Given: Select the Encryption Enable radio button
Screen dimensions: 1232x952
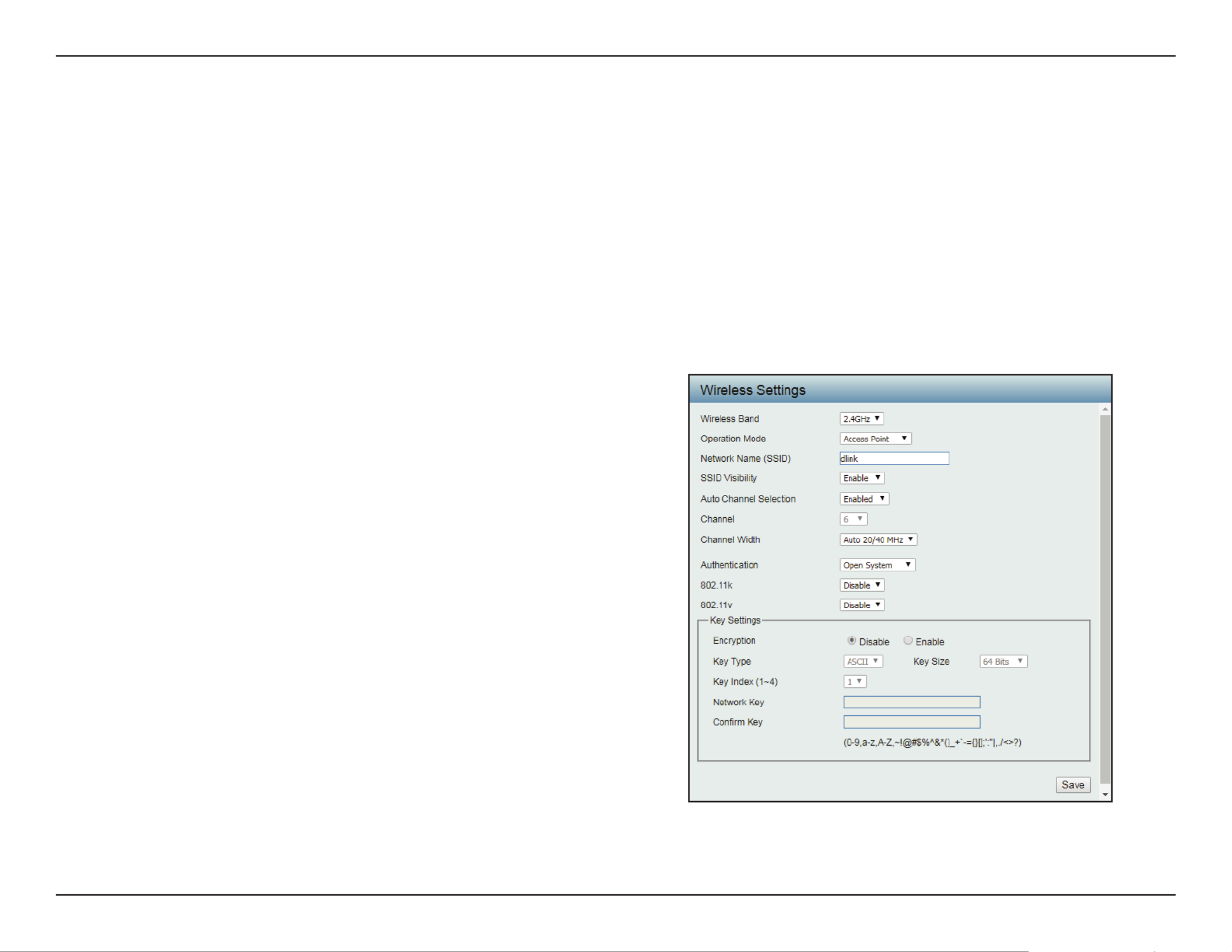Looking at the screenshot, I should tap(908, 641).
